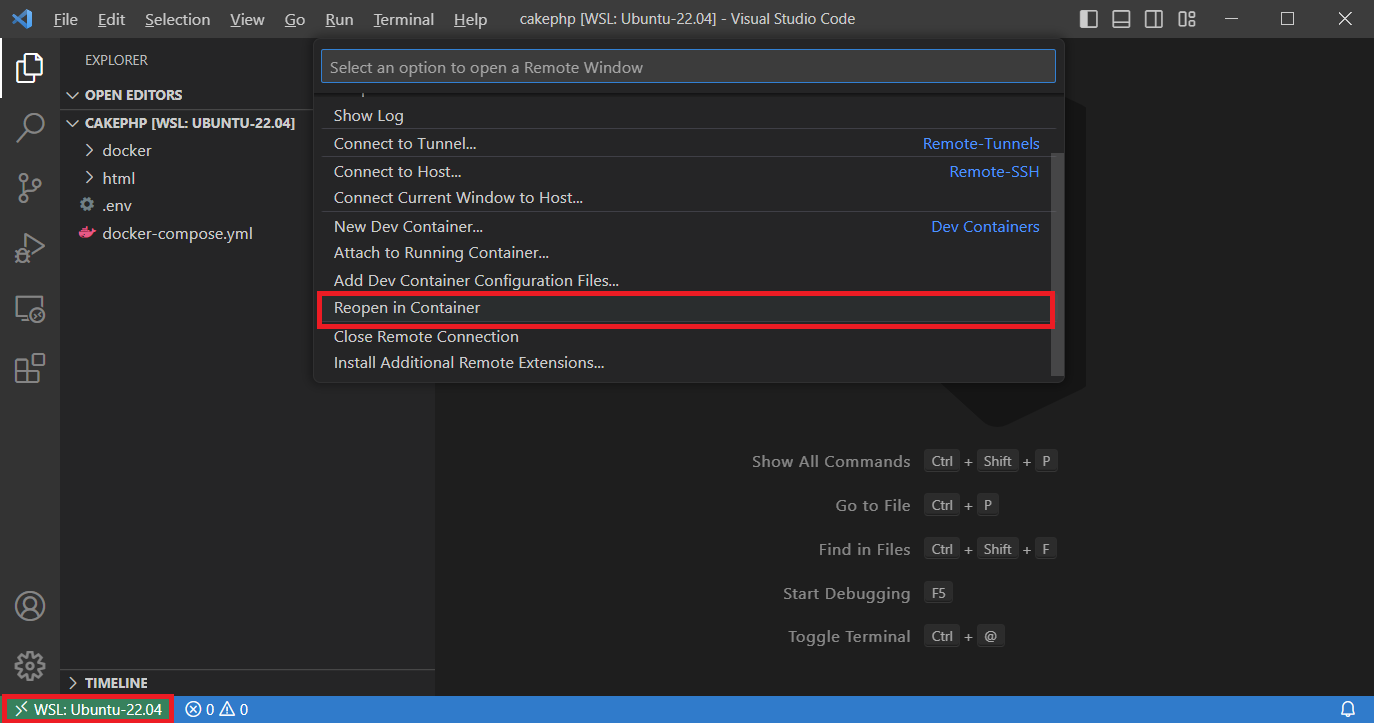Click the VS Code logo in title bar

[23, 19]
